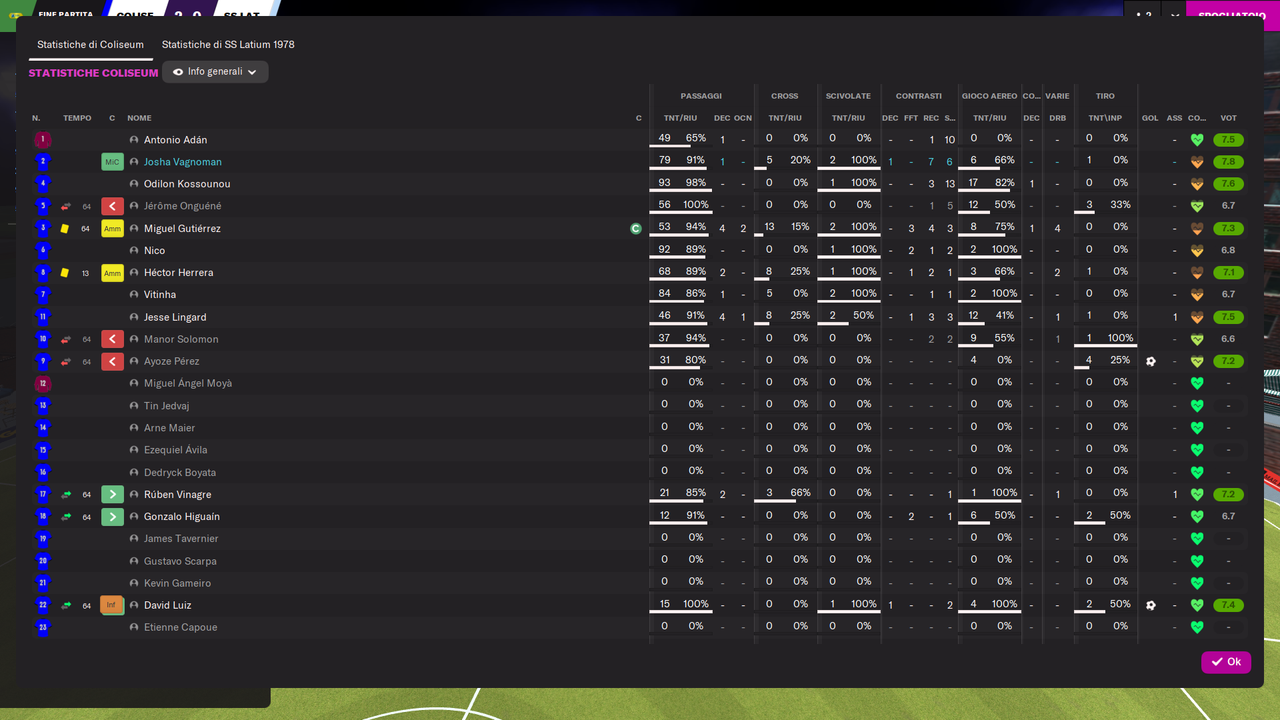Screen dimensions: 1280x720
Task: Click the substituted-off red arrow for Jérôme Onguéné
Action: (x=112, y=206)
